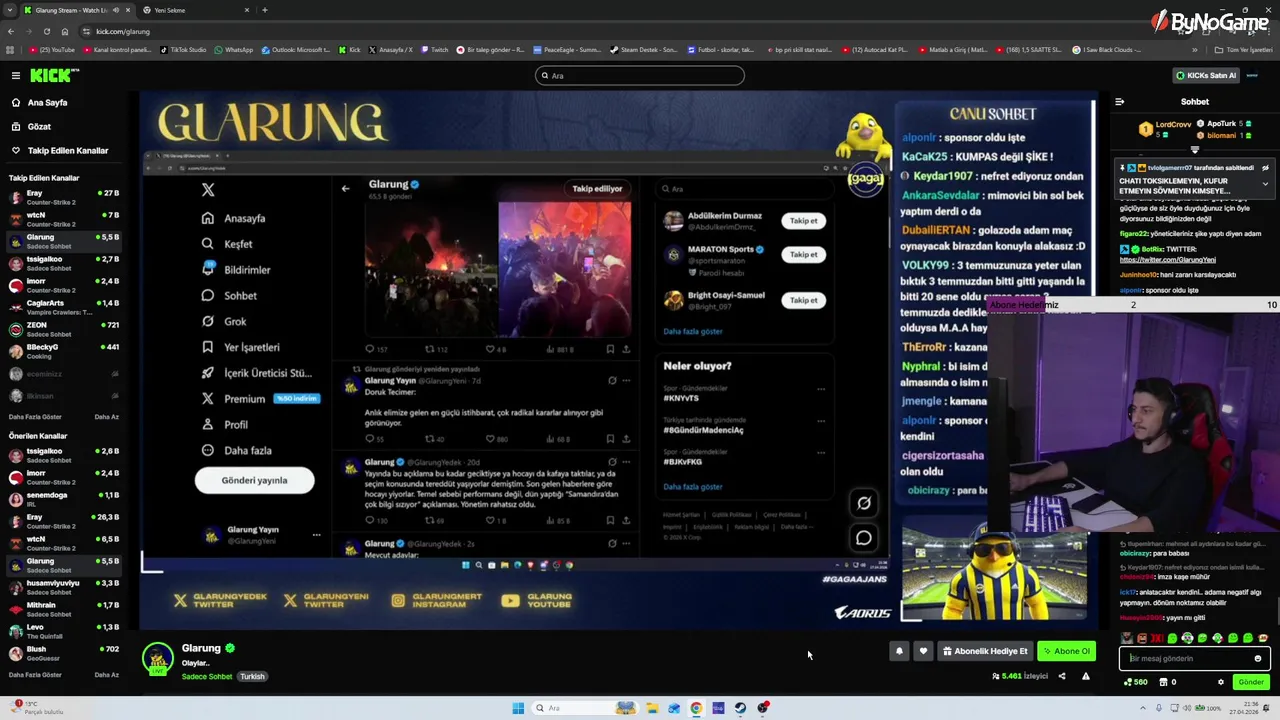Open ZEON channel in followed list

tap(64, 329)
